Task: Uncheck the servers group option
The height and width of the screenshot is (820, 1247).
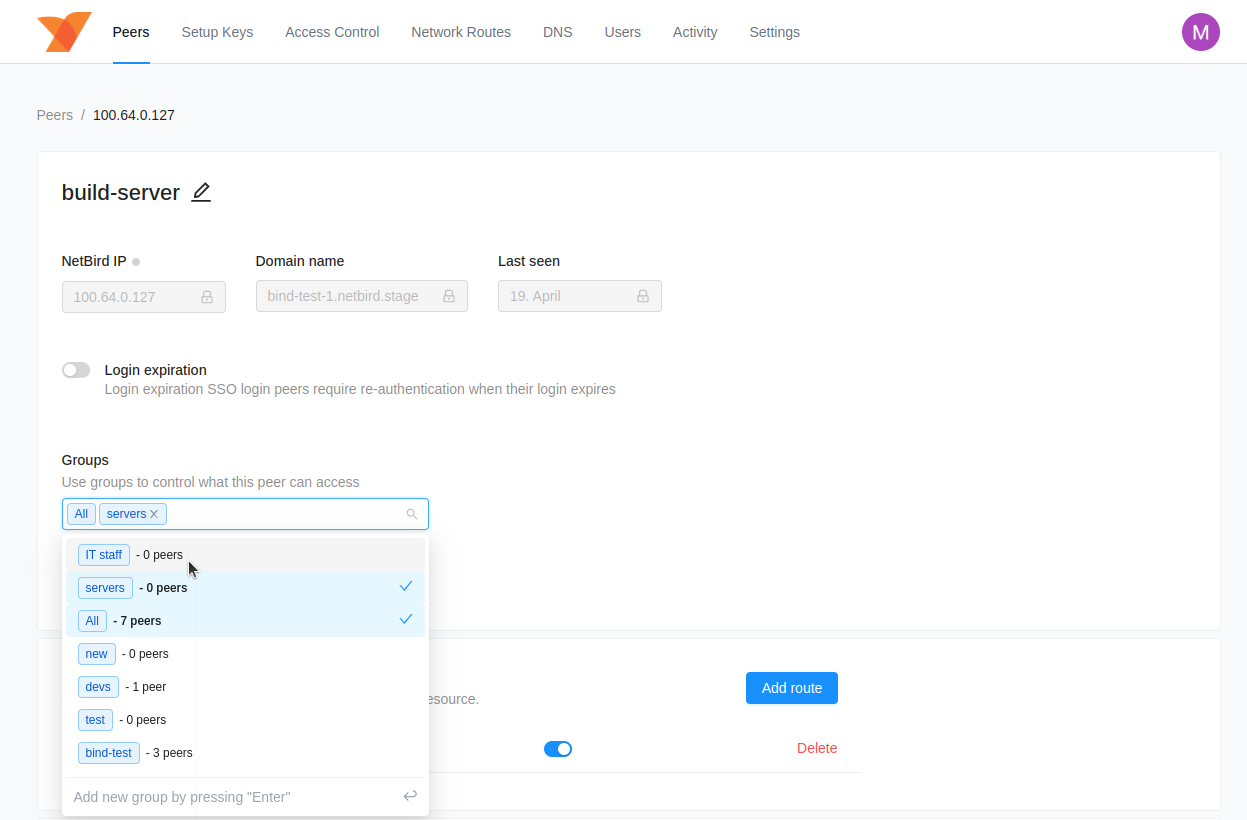Action: click(245, 588)
